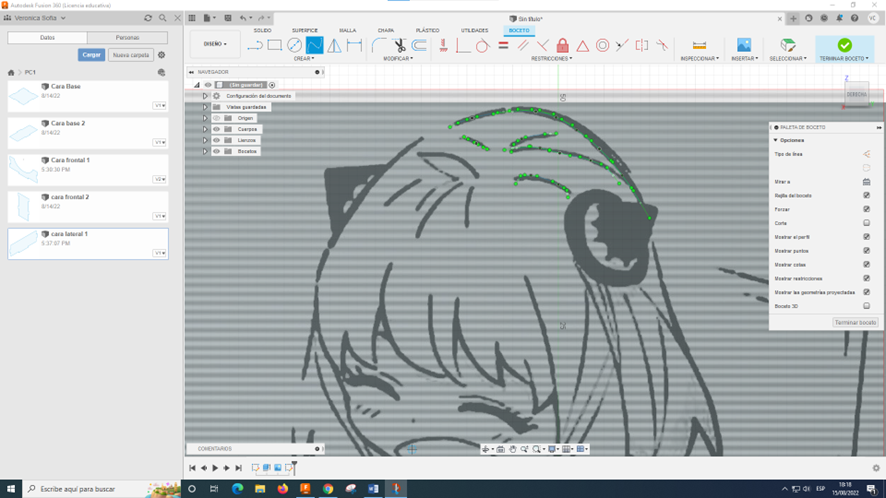Toggle Rejilla del boceto checkbox
Viewport: 886px width, 498px height.
tap(866, 196)
